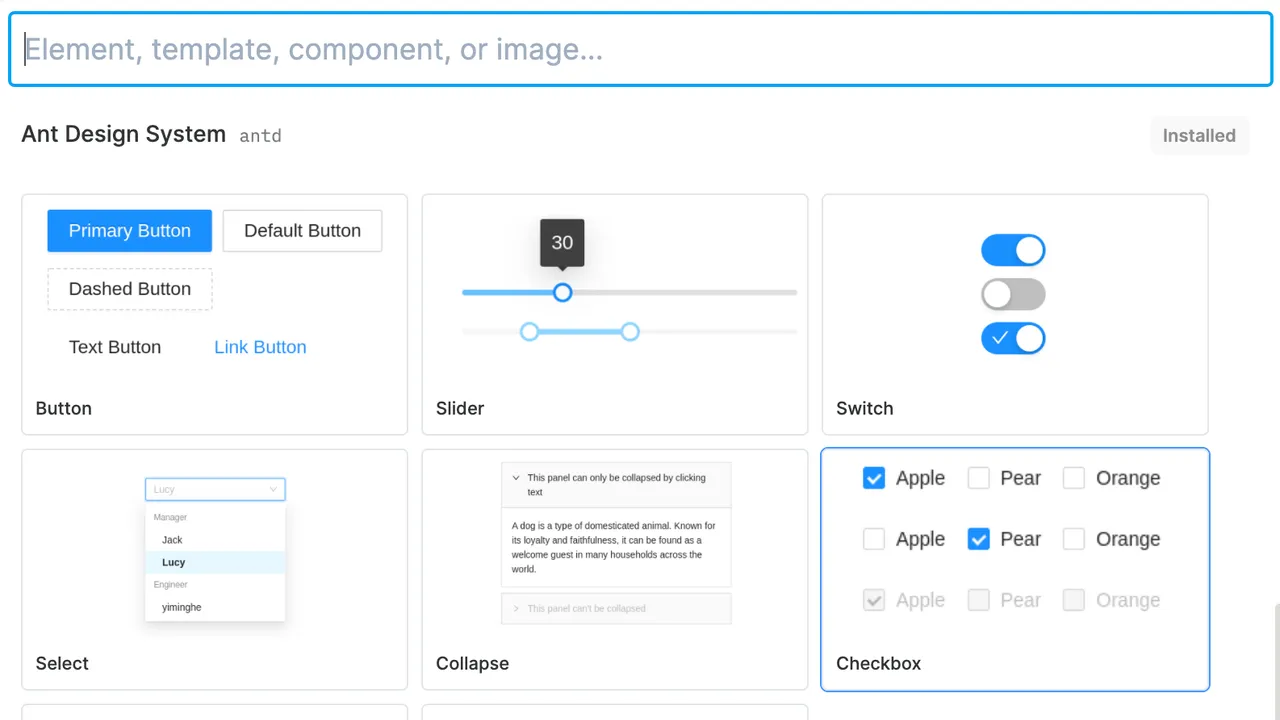This screenshot has height=720, width=1280.
Task: Uncheck Pear in the second checkbox row
Action: [x=979, y=539]
